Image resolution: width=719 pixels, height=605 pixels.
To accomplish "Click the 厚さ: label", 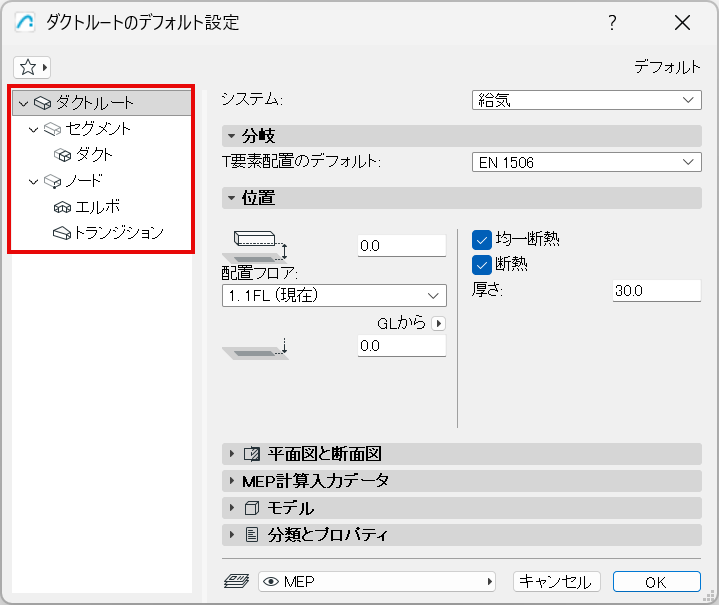I will 487,290.
